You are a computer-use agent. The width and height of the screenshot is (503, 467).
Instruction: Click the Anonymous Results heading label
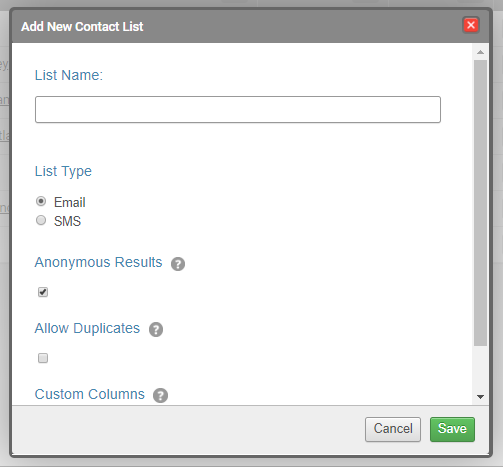click(98, 262)
